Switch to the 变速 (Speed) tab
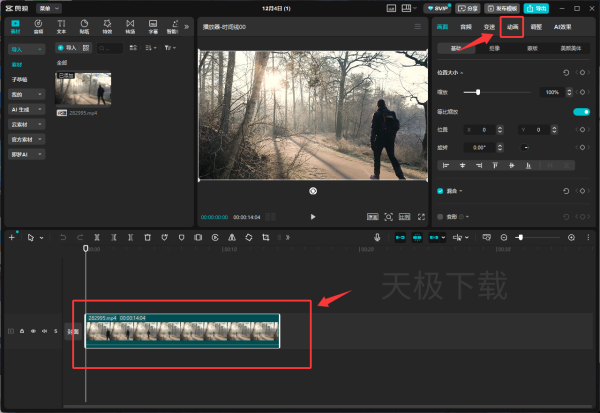Screen dimensions: 600x413 (488, 27)
